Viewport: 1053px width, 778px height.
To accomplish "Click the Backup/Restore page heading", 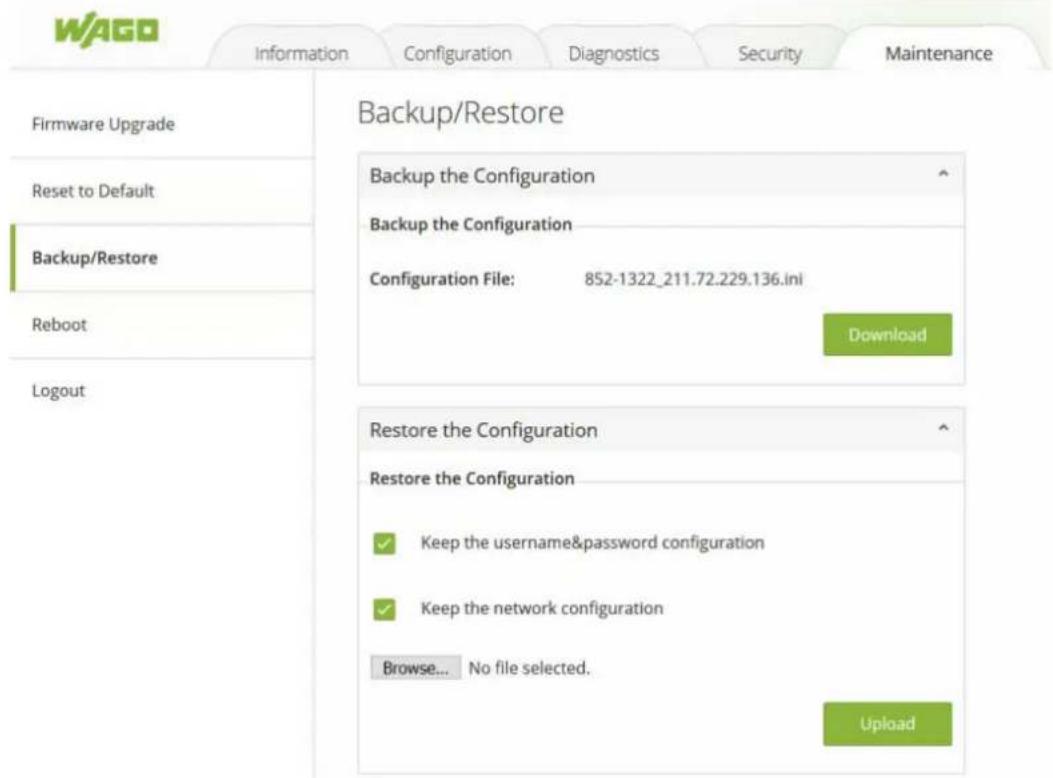I will click(461, 112).
